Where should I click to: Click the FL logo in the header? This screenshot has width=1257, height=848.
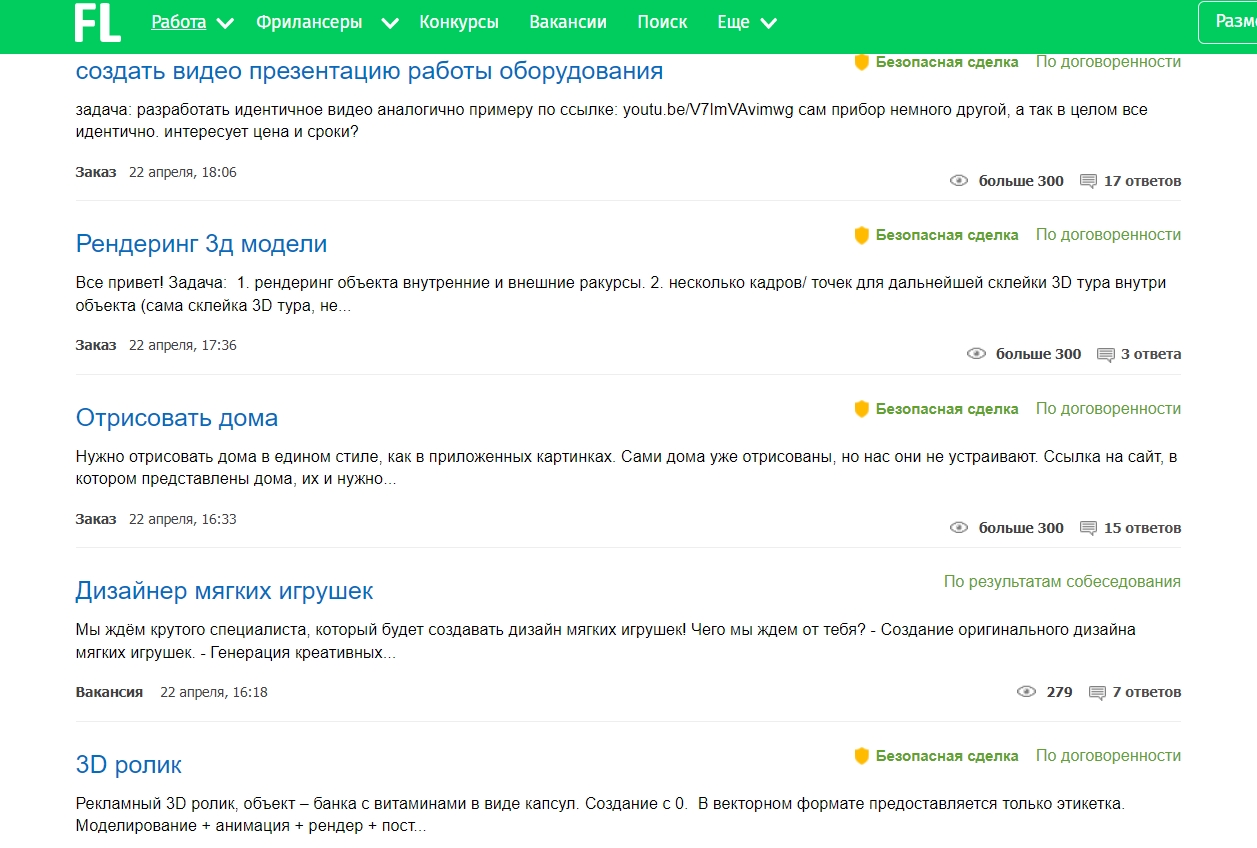98,23
